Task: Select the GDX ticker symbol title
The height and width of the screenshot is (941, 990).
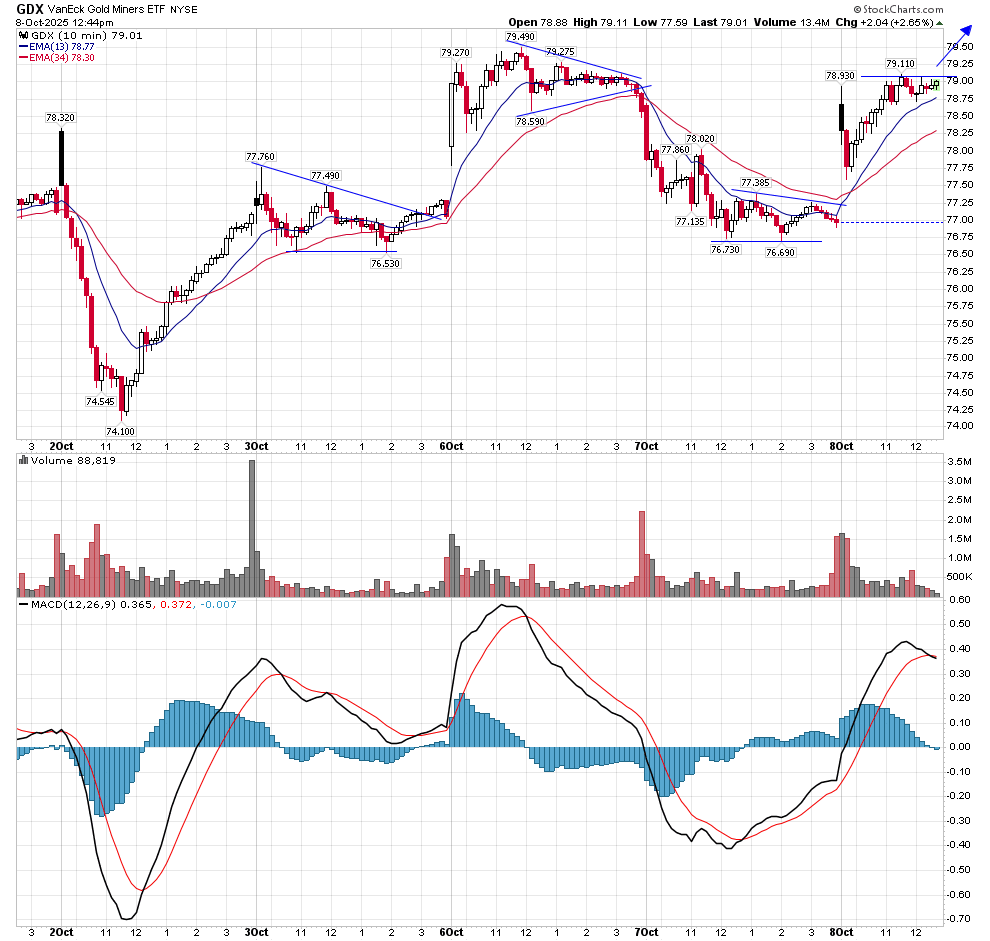Action: tap(30, 9)
